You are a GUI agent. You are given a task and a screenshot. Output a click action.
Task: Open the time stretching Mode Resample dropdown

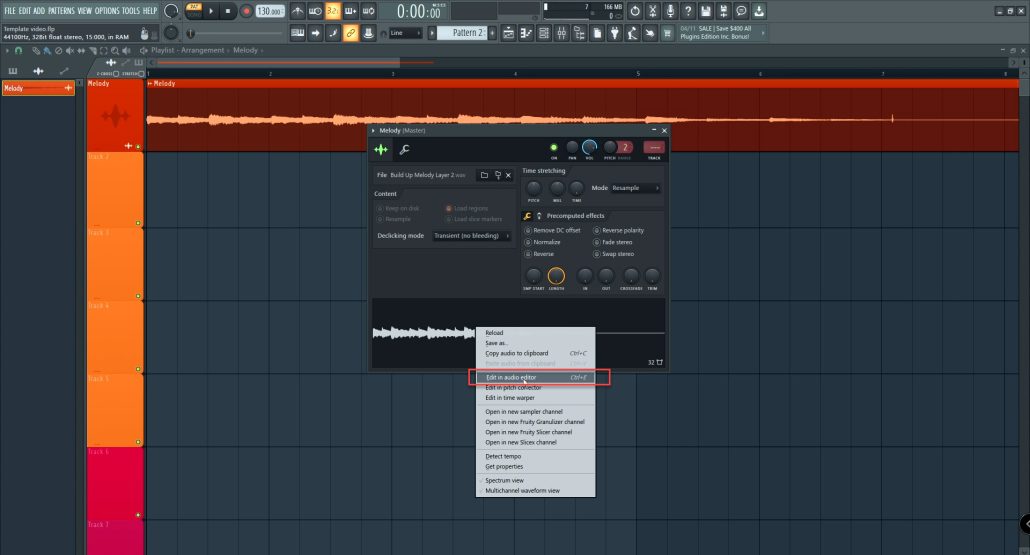637,188
